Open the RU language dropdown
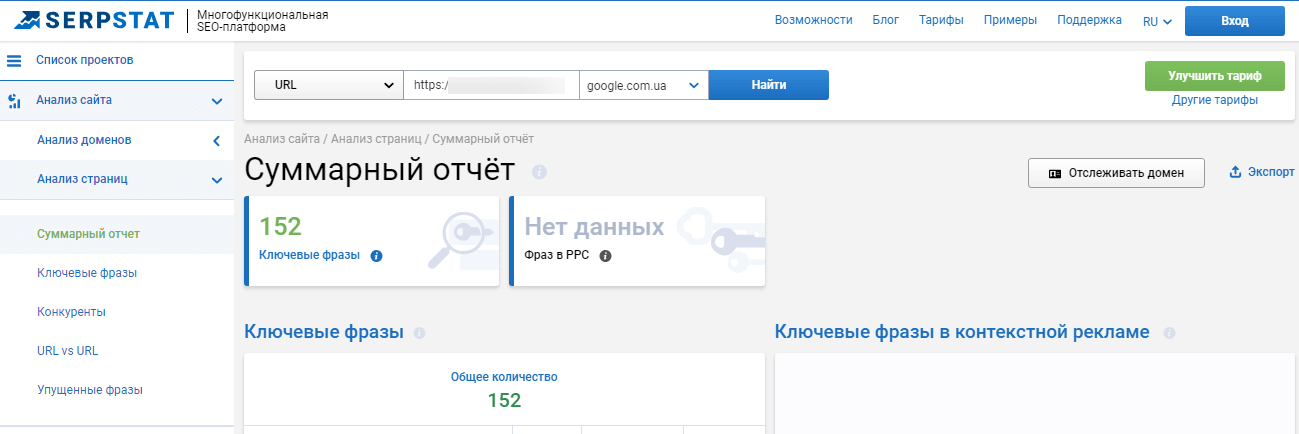The width and height of the screenshot is (1299, 434). pos(1157,21)
